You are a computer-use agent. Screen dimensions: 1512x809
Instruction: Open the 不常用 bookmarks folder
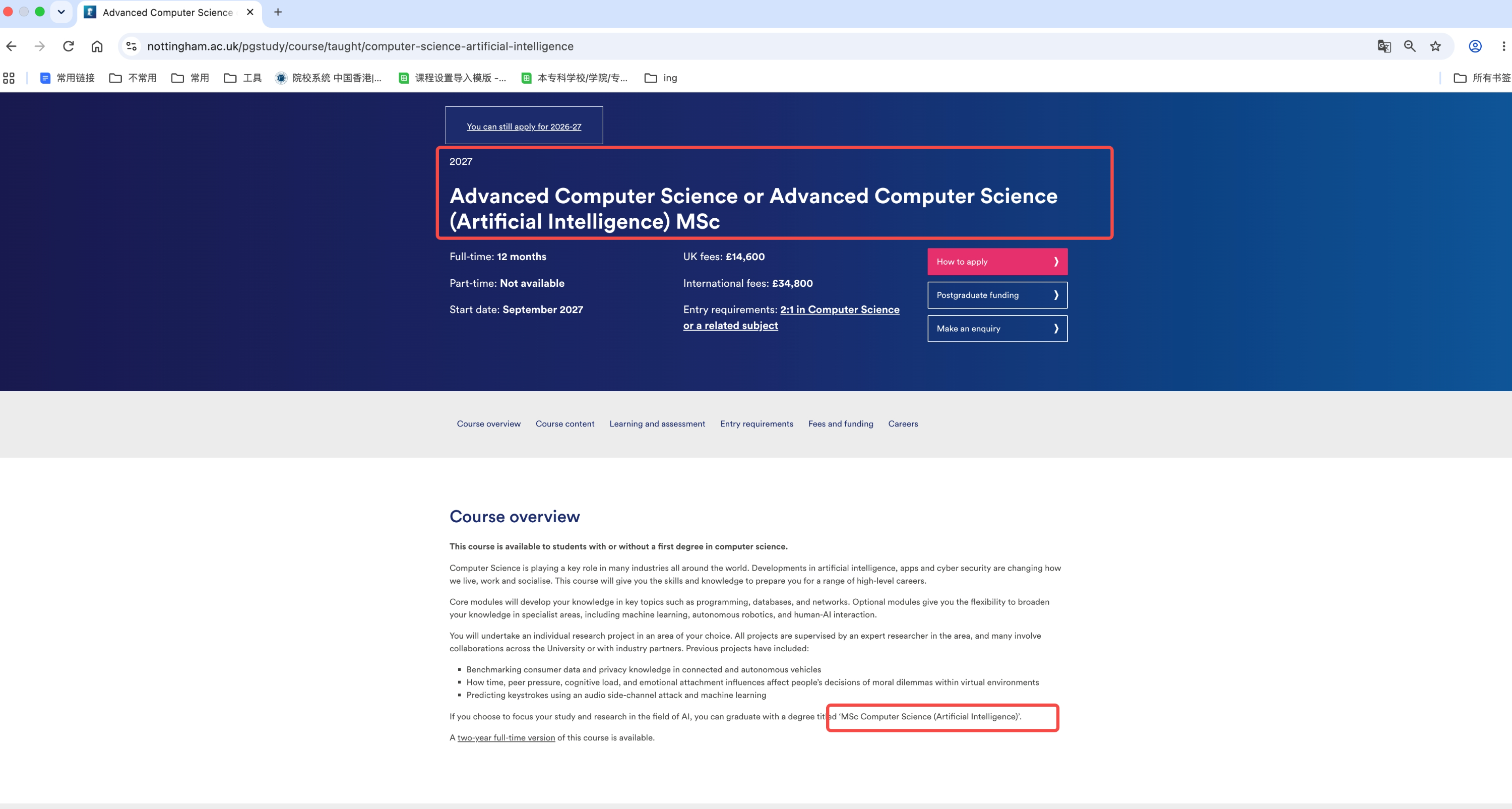pos(133,78)
